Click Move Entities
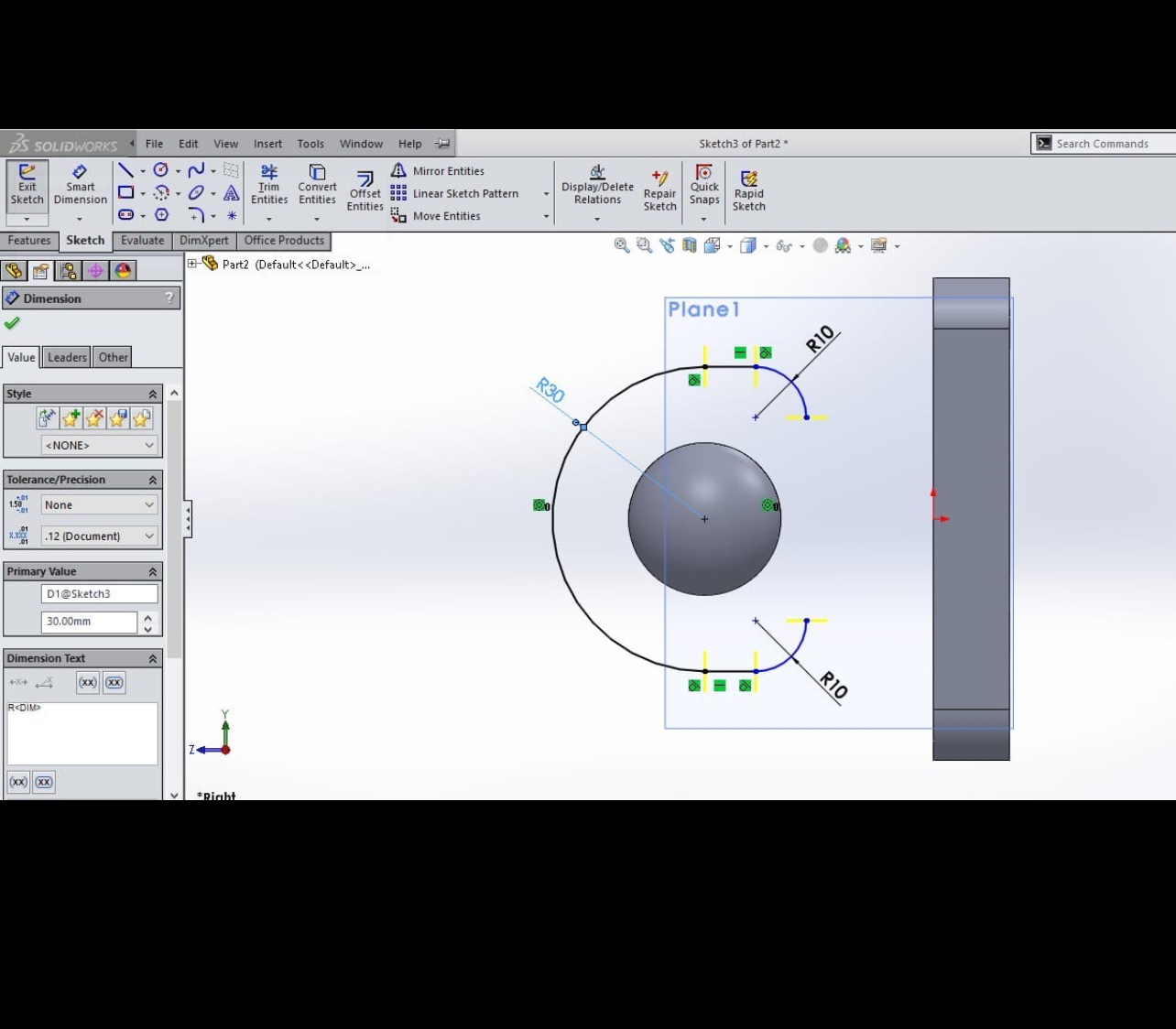The height and width of the screenshot is (1029, 1176). coord(436,216)
